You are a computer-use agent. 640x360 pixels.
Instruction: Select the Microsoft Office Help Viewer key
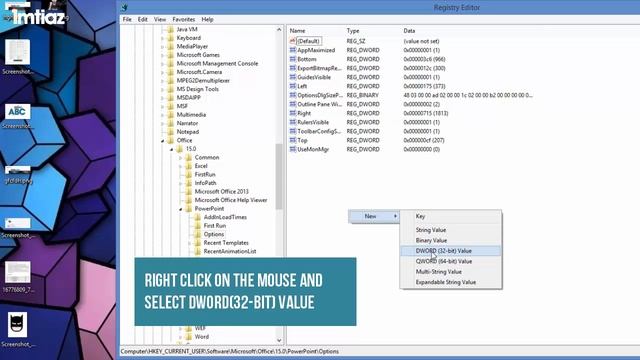[x=231, y=200]
